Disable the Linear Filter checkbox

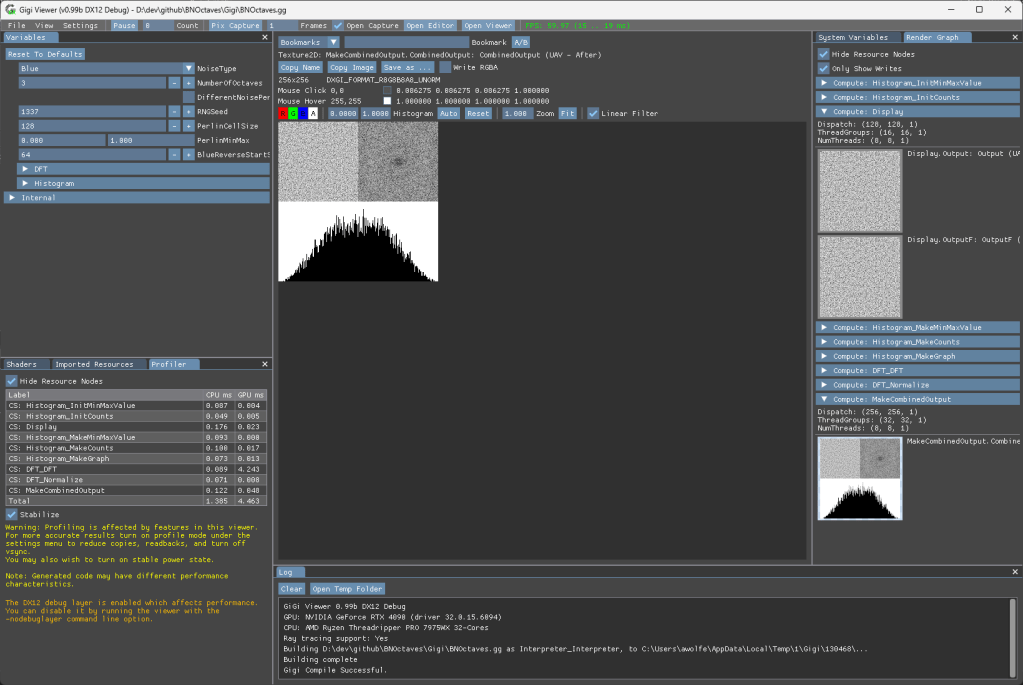(593, 114)
